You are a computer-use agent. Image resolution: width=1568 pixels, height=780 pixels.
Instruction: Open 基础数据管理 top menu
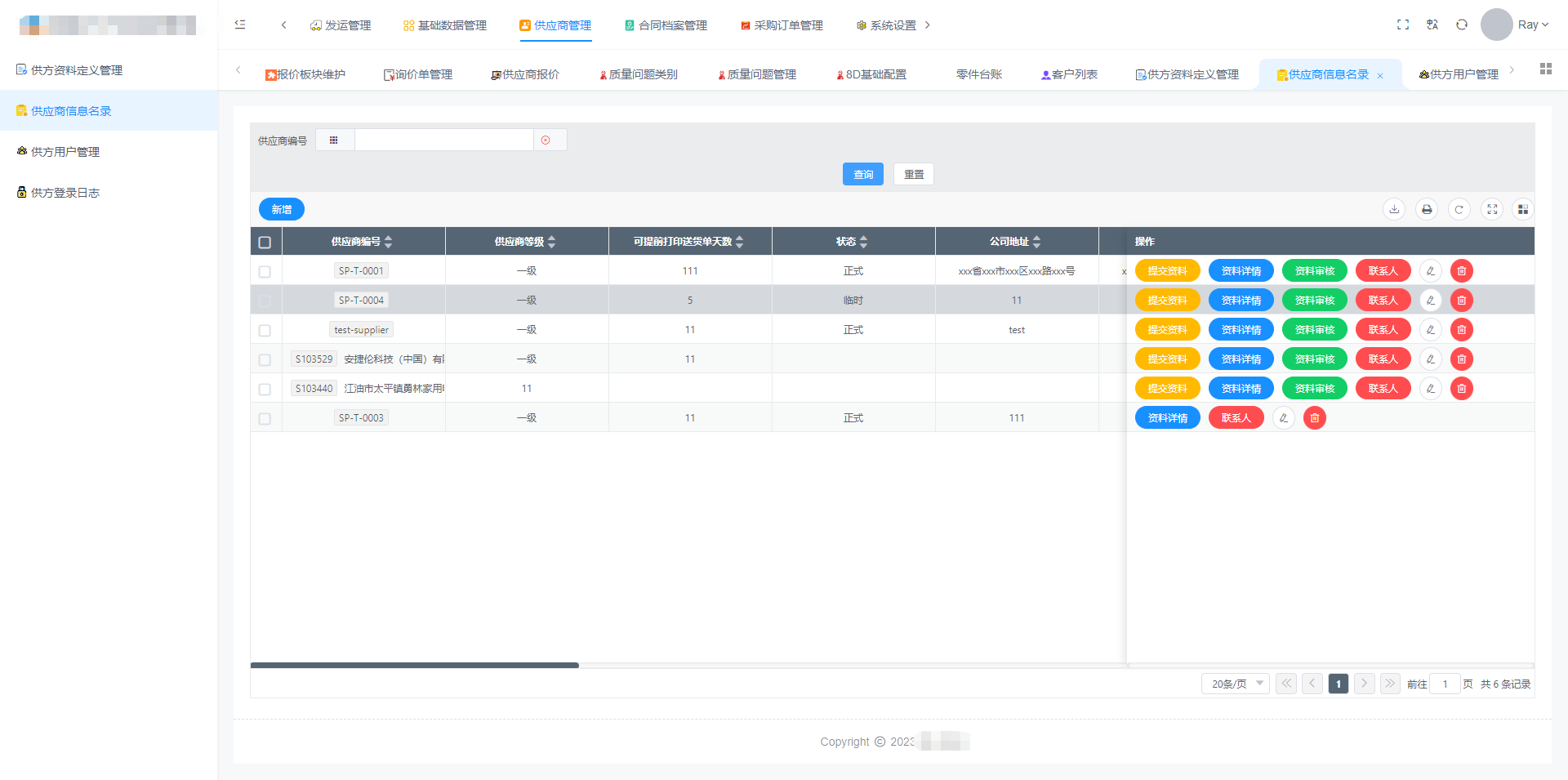click(x=445, y=25)
